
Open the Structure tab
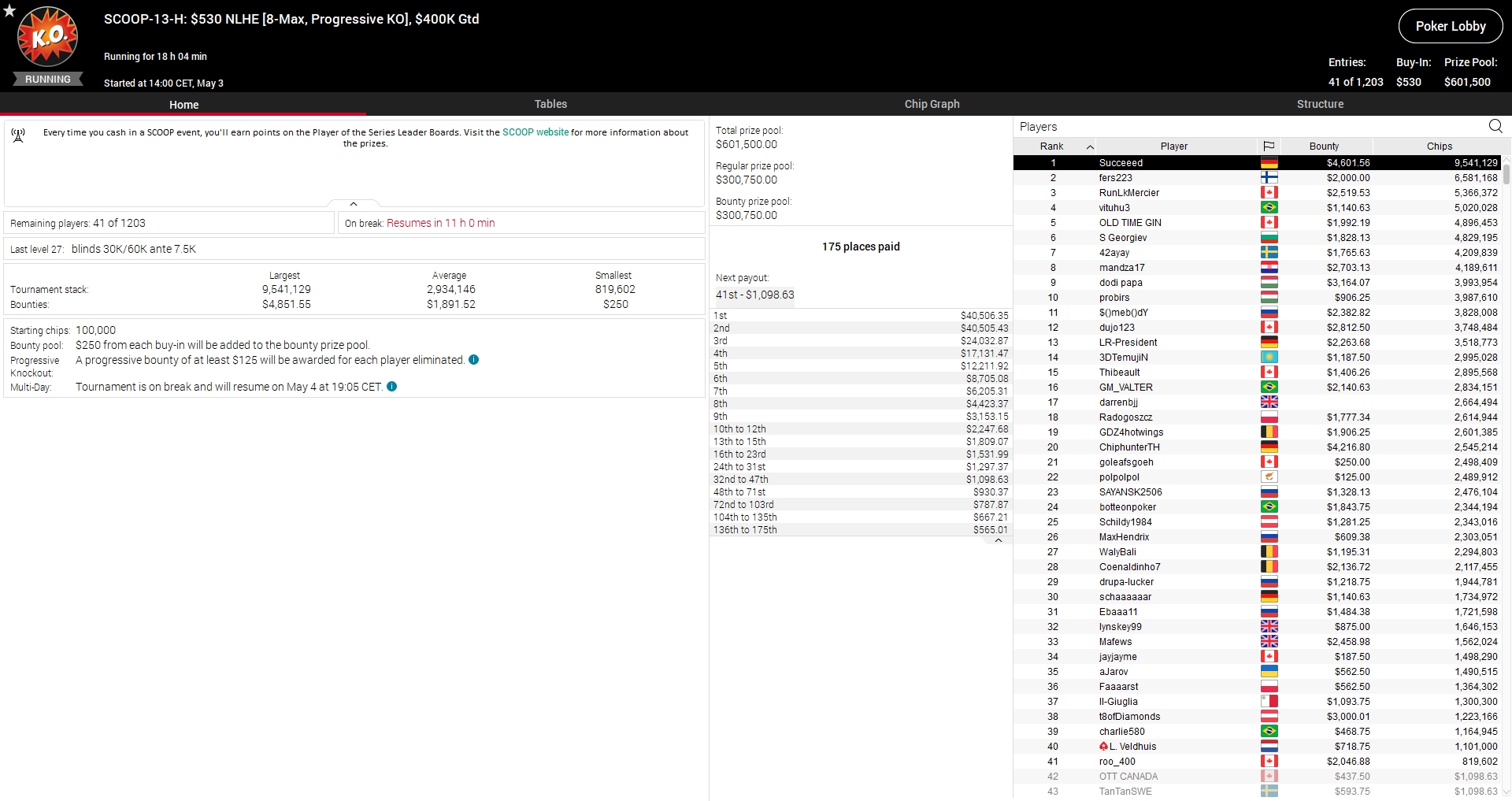point(1320,104)
